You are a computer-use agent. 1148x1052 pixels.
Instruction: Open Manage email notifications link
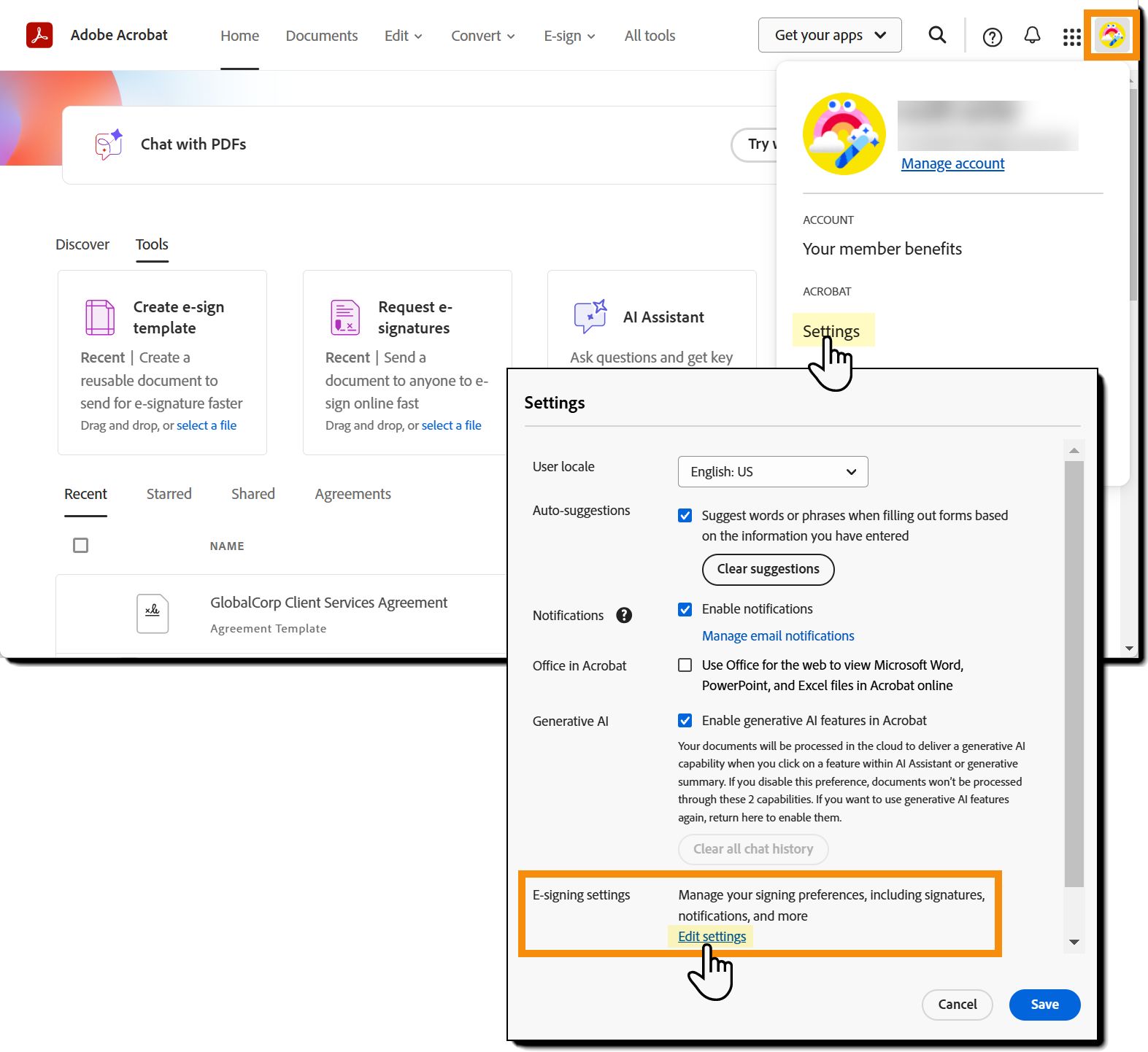click(x=778, y=636)
